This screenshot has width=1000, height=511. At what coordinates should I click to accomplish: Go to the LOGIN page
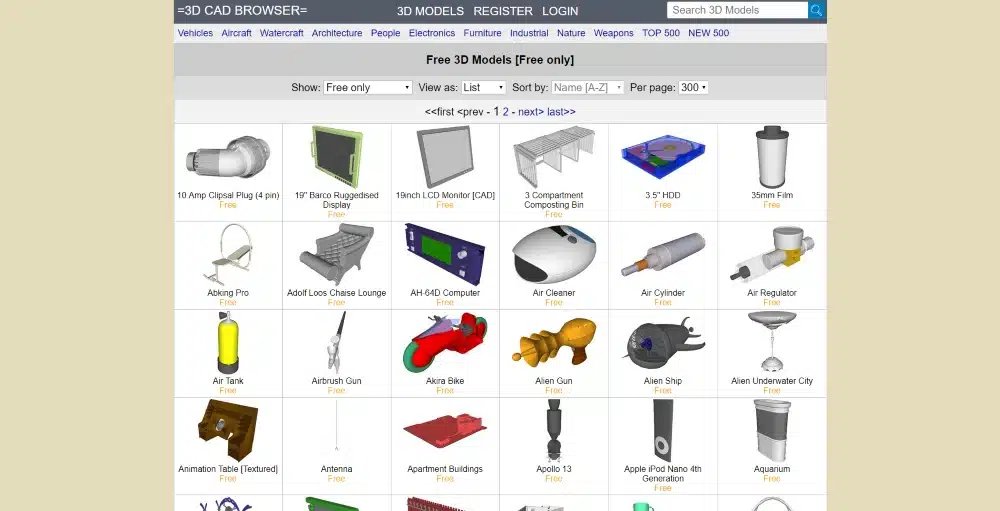tap(560, 11)
